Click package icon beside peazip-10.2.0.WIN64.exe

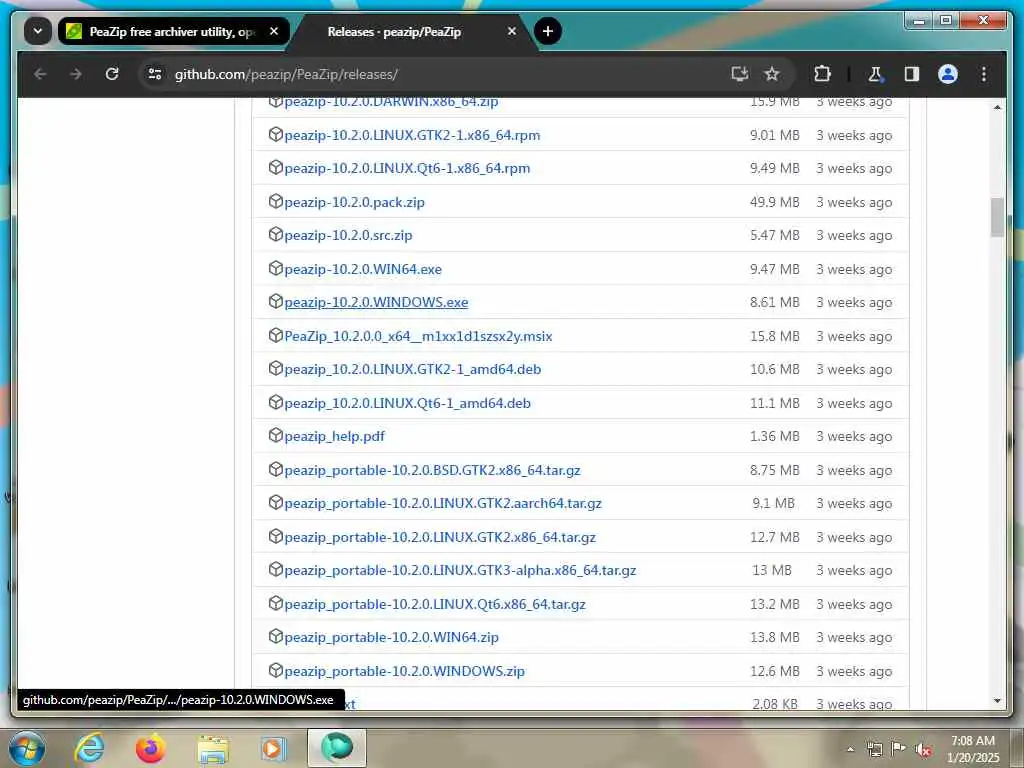(x=276, y=268)
